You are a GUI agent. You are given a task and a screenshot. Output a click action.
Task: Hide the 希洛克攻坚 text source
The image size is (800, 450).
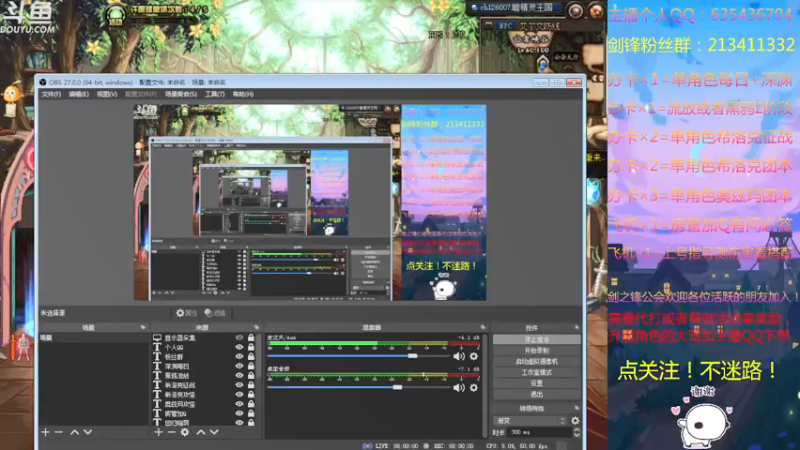point(239,394)
